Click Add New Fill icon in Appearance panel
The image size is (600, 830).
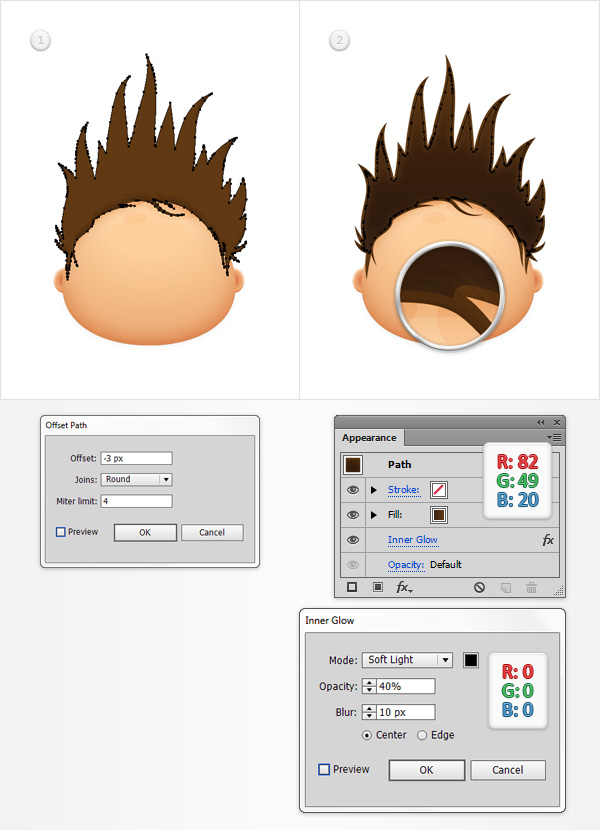coord(377,588)
